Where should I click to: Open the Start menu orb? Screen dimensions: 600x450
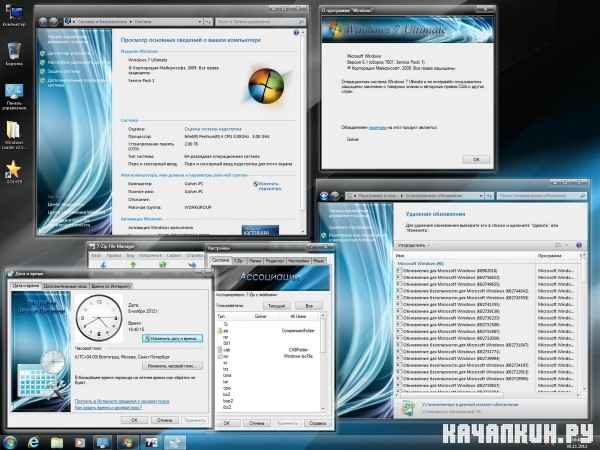click(x=10, y=442)
